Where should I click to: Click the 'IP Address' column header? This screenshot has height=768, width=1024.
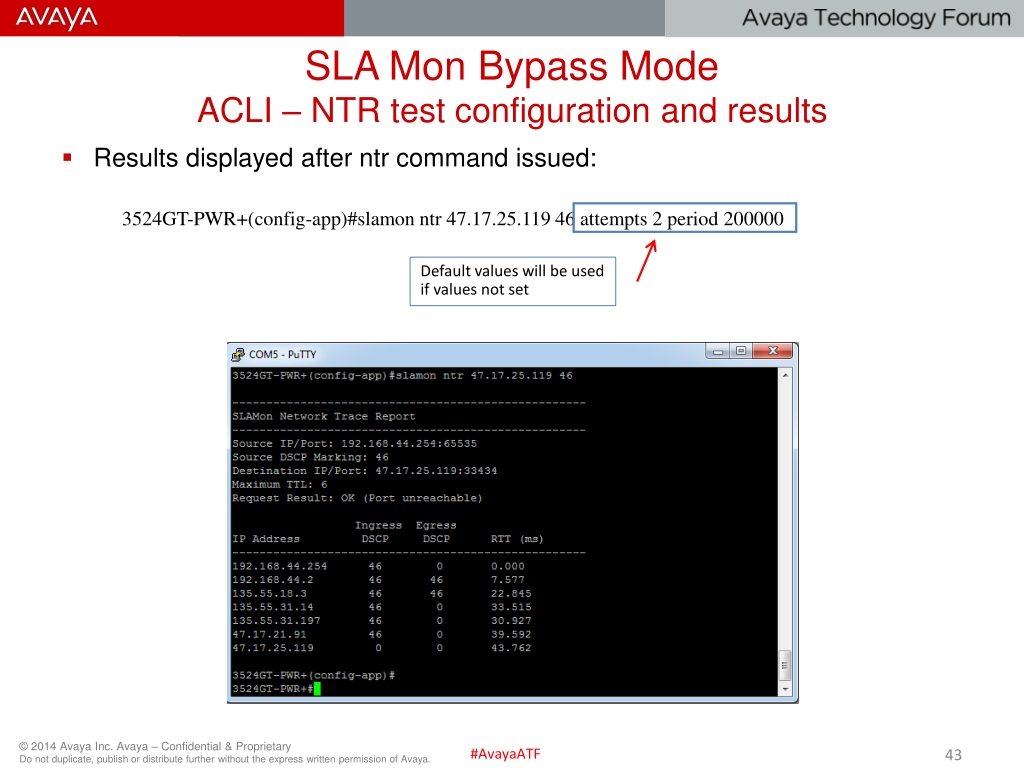point(266,539)
